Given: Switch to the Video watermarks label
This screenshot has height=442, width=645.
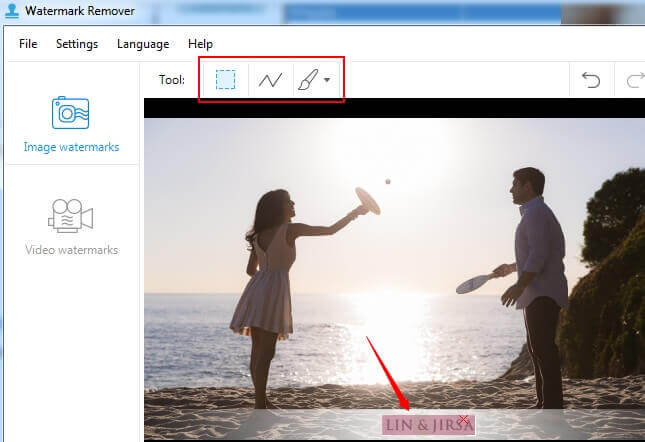Looking at the screenshot, I should pyautogui.click(x=71, y=249).
